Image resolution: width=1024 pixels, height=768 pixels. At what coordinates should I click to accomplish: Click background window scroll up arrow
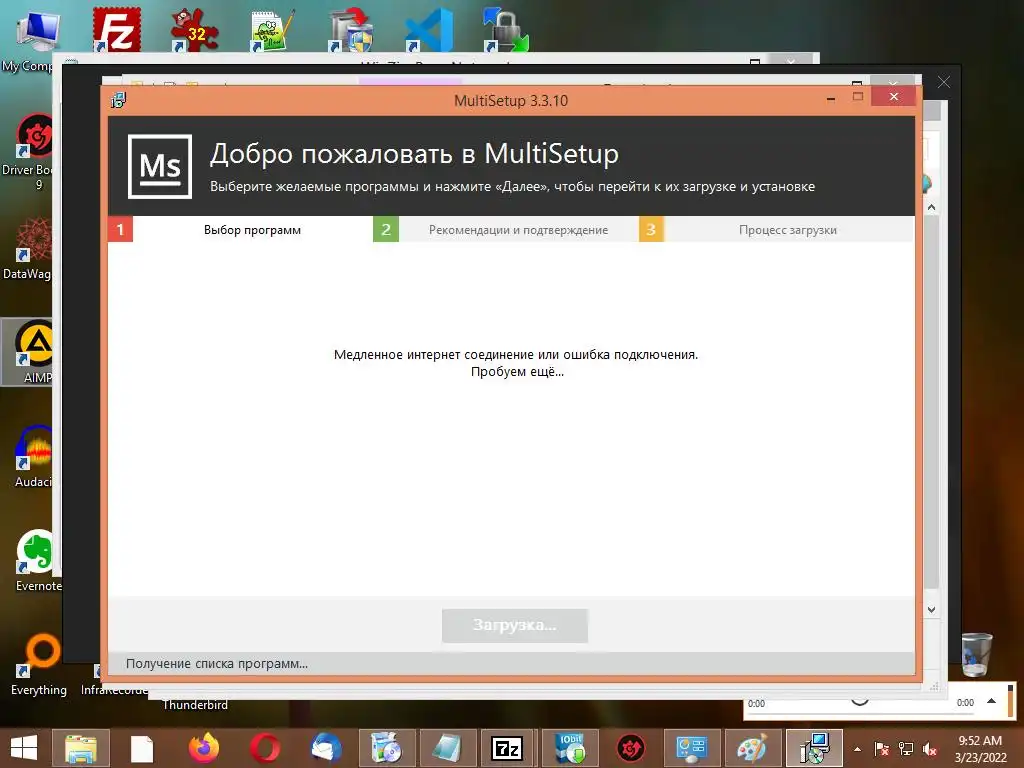[x=932, y=207]
